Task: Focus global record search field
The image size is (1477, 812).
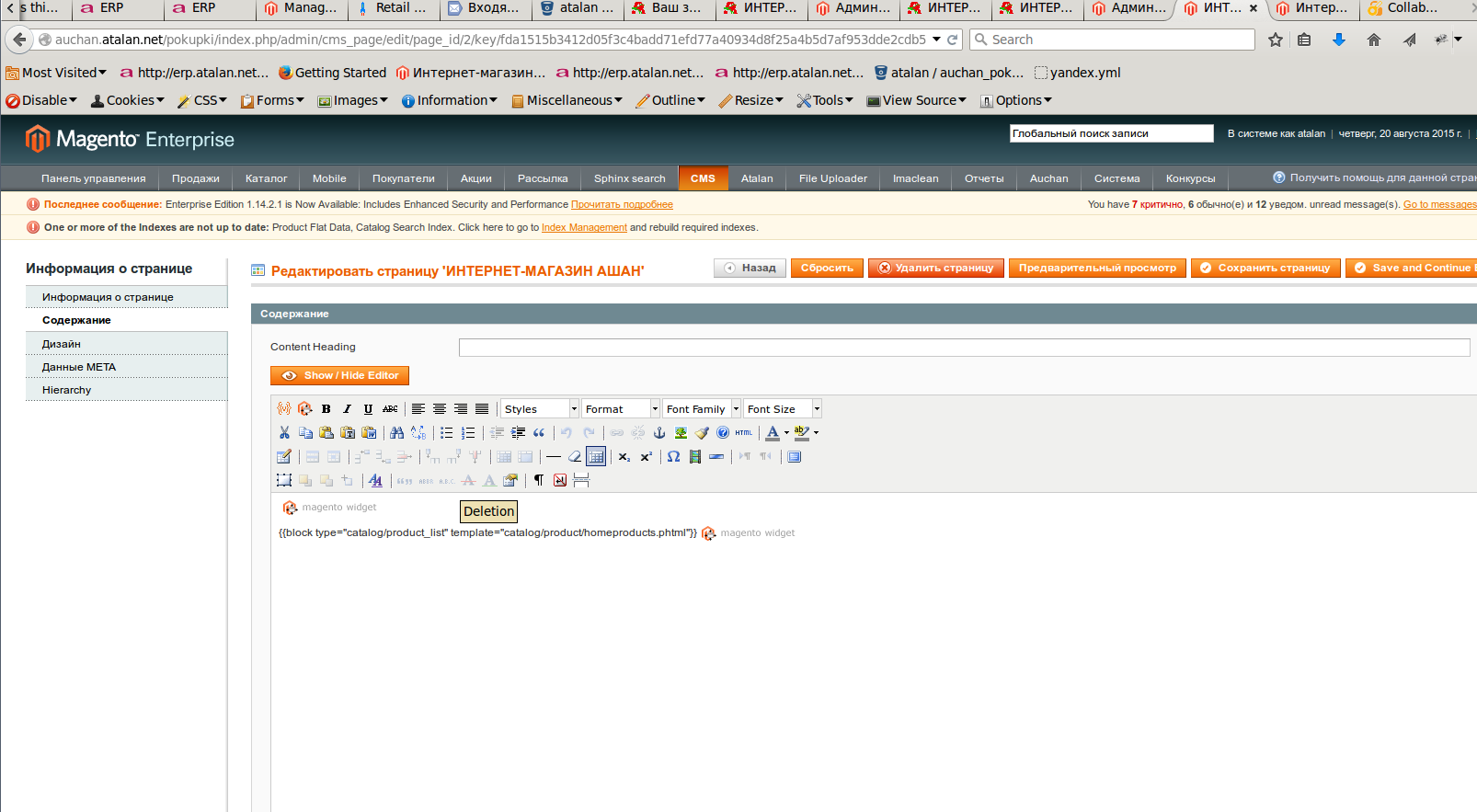Action: click(1111, 133)
